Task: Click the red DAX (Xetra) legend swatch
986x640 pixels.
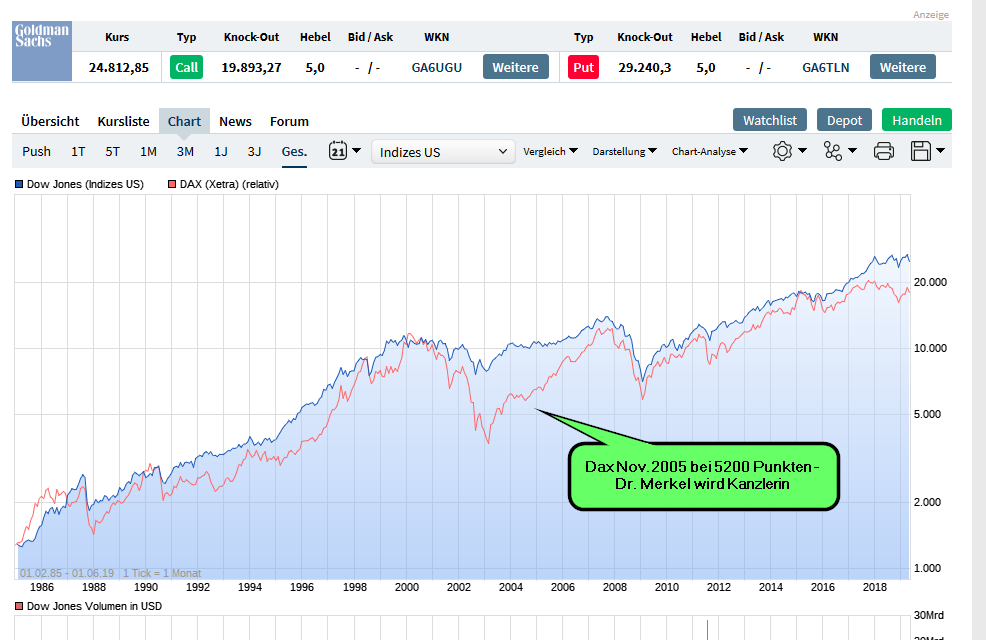Action: pos(172,184)
